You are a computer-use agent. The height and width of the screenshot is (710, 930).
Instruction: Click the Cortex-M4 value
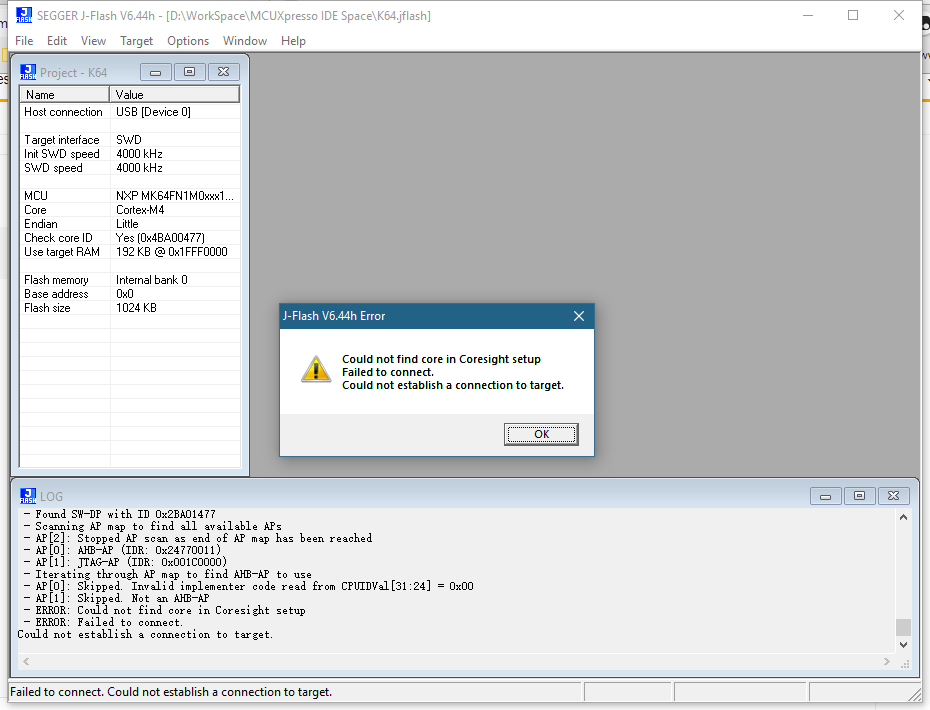click(x=140, y=210)
